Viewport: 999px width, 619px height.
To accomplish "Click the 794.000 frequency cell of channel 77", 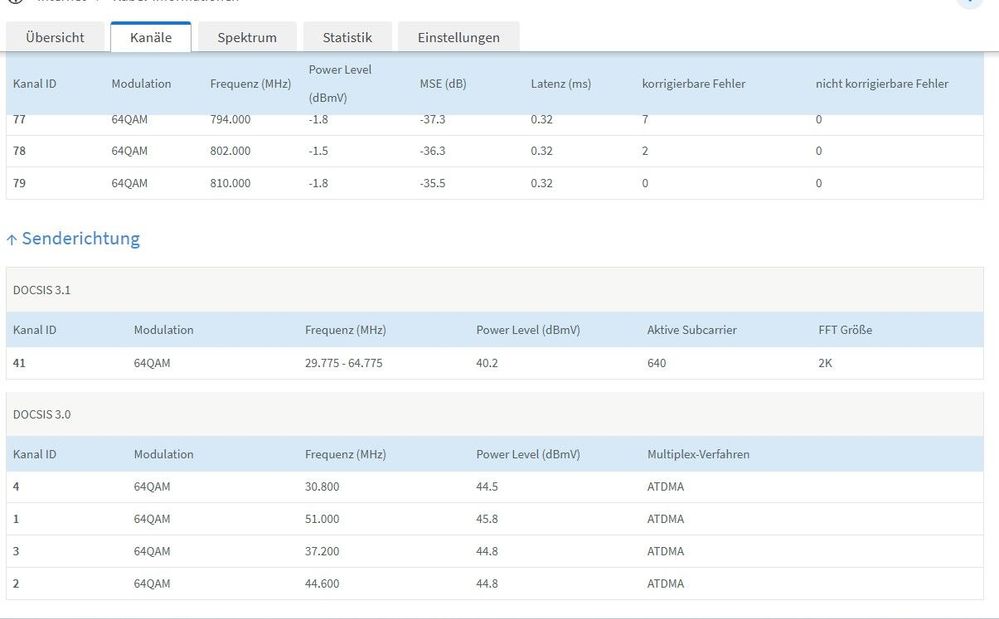I will coord(230,120).
